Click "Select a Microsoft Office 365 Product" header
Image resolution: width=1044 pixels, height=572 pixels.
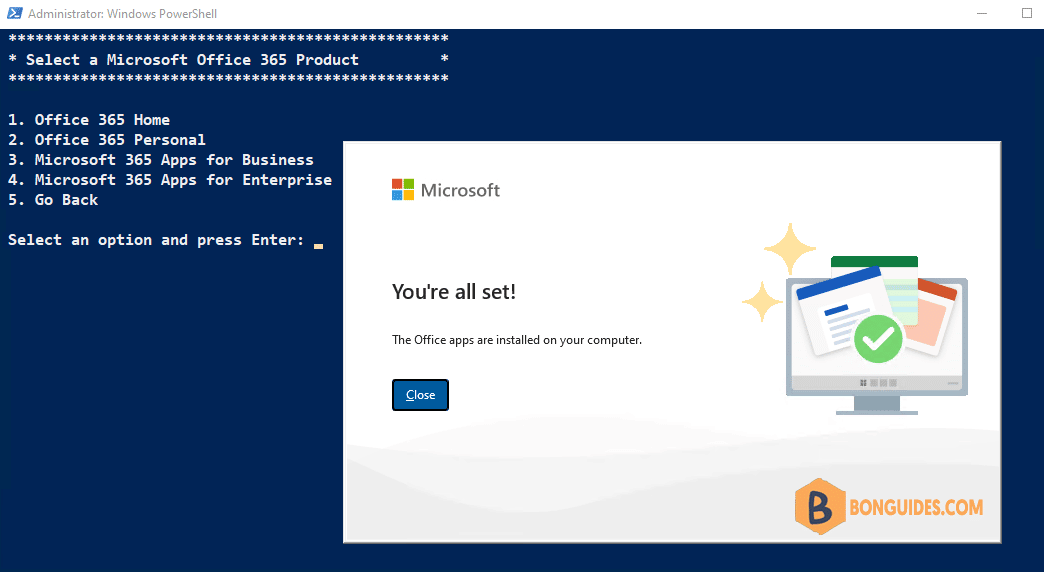pyautogui.click(x=192, y=60)
